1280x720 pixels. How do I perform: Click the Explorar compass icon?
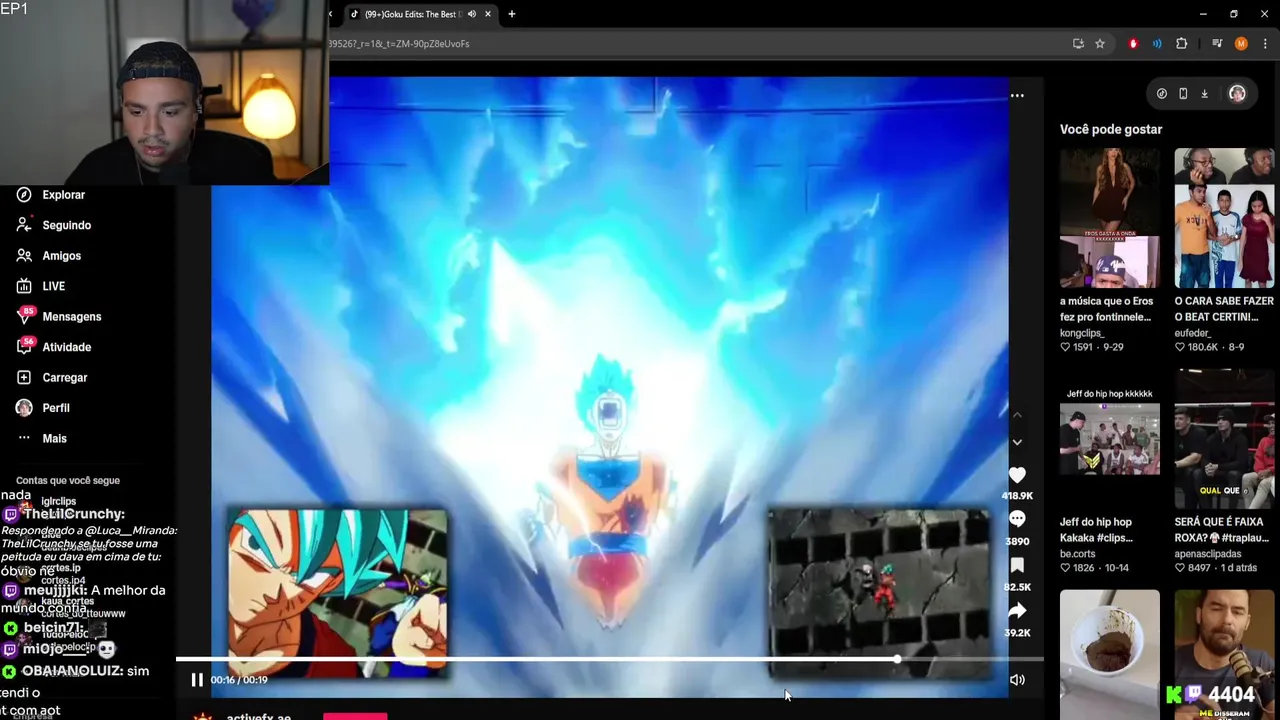pyautogui.click(x=24, y=195)
